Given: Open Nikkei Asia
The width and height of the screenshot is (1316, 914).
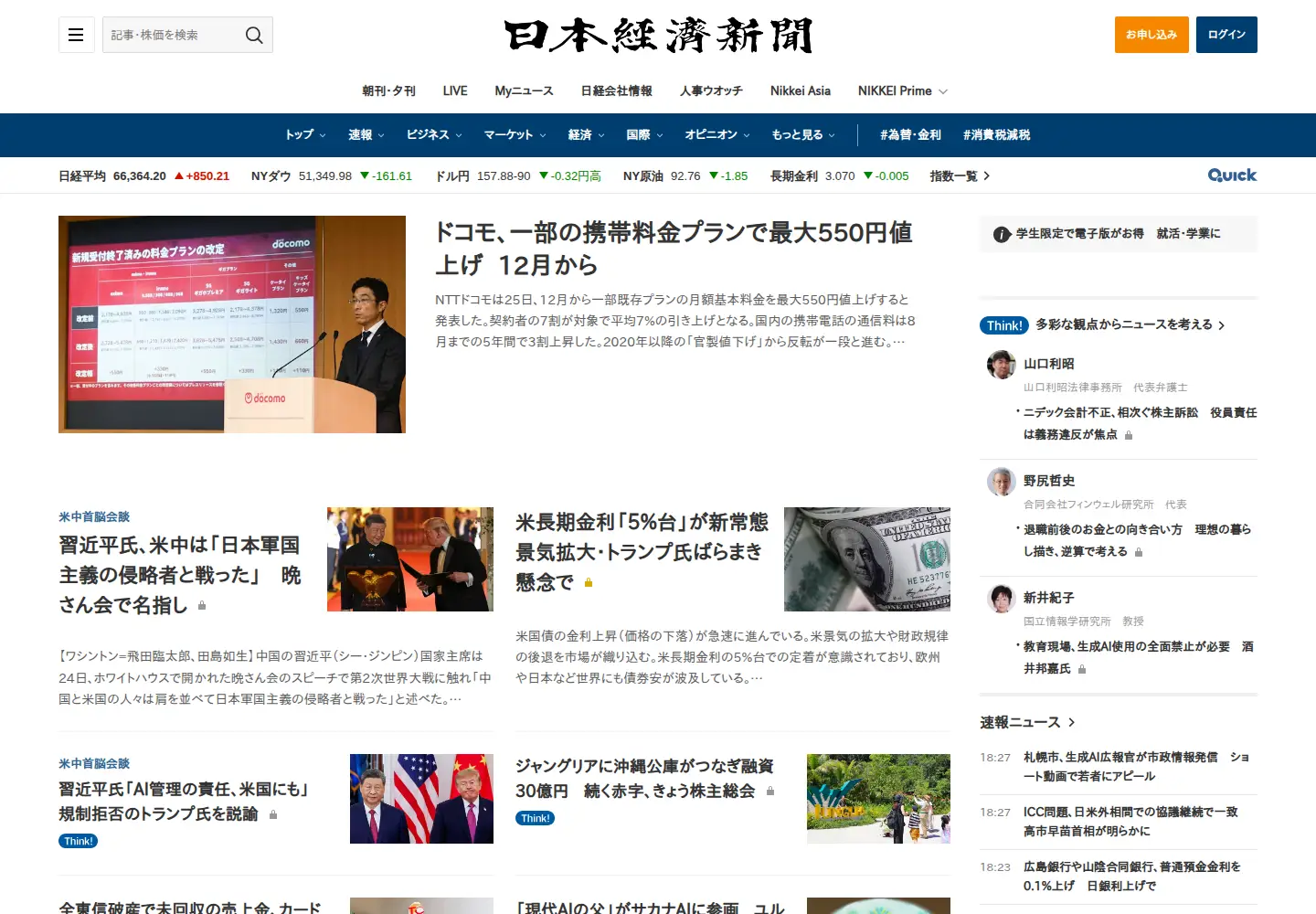Looking at the screenshot, I should tap(801, 90).
